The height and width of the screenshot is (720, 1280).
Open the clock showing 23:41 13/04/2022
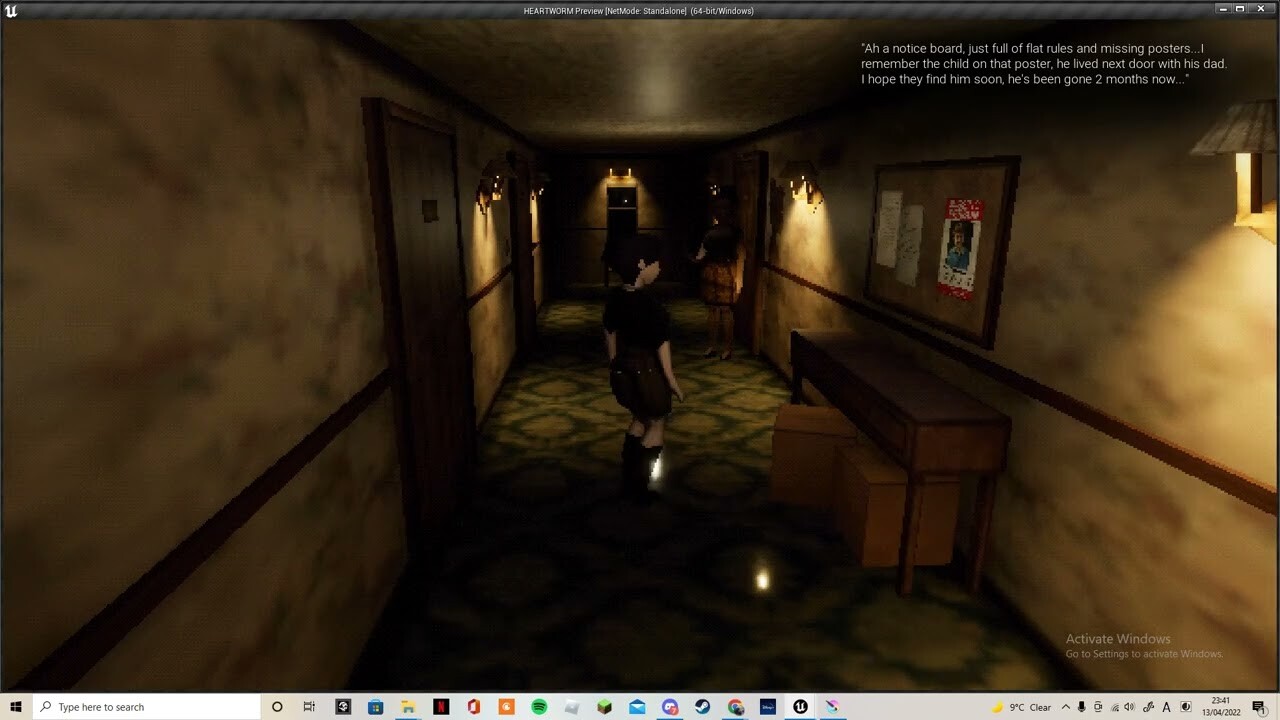[x=1221, y=707]
